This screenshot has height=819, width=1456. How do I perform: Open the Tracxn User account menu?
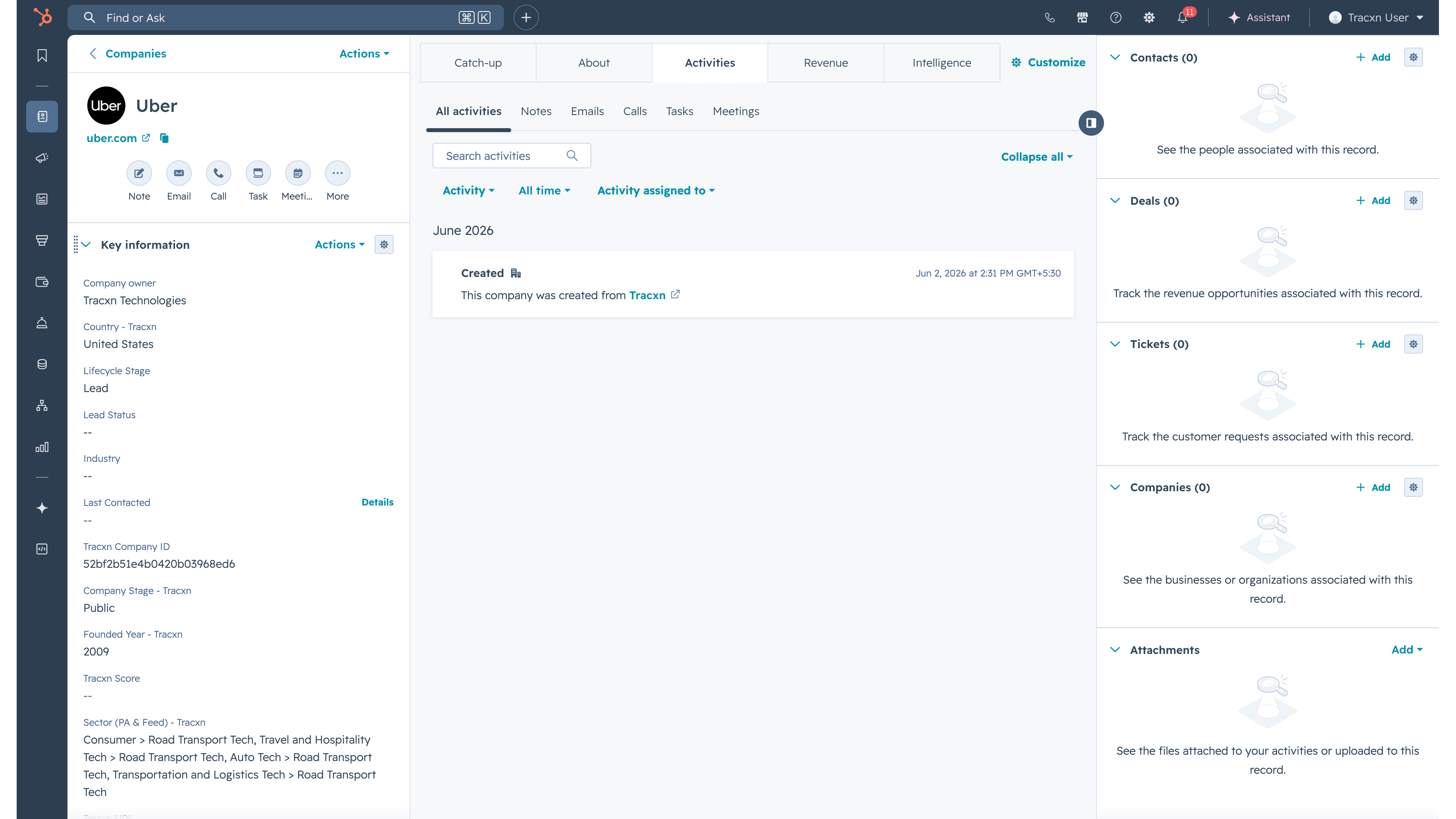[1376, 17]
